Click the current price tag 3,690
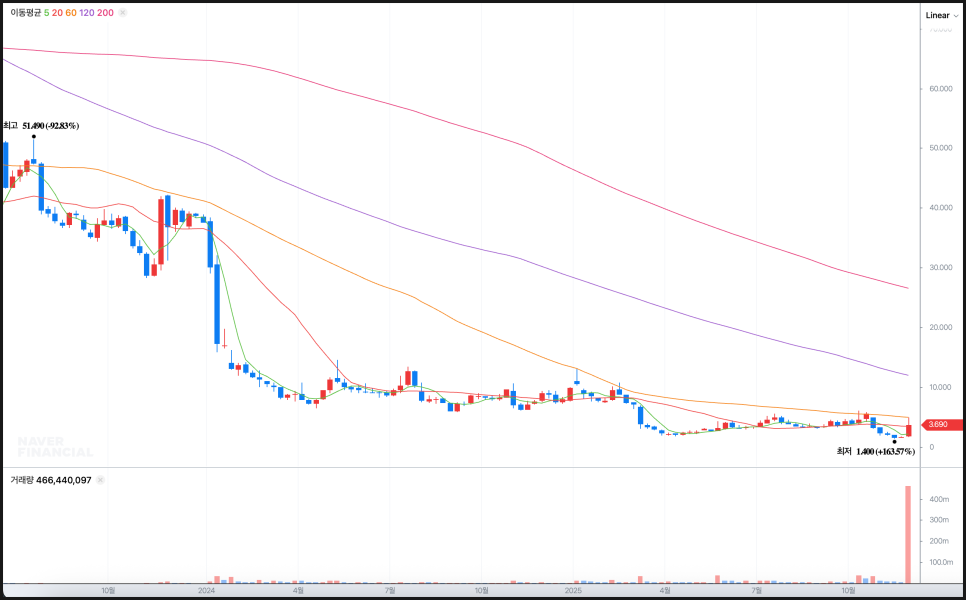The width and height of the screenshot is (966, 600). [938, 425]
